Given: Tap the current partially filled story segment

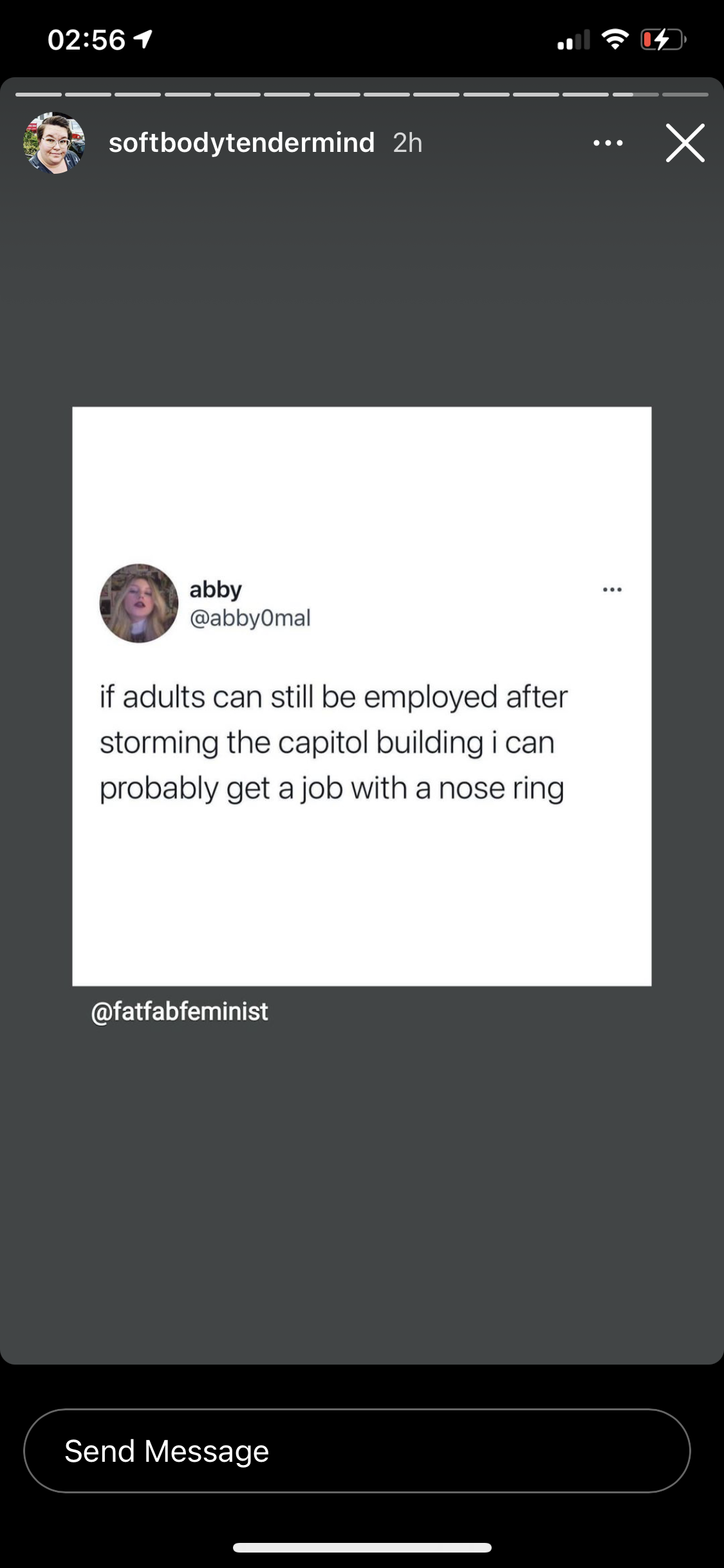Looking at the screenshot, I should 636,95.
